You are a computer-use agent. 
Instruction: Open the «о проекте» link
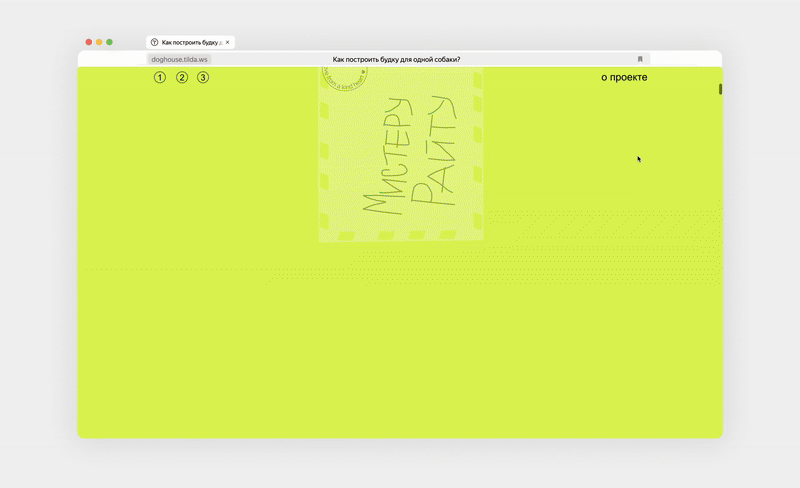coord(624,77)
